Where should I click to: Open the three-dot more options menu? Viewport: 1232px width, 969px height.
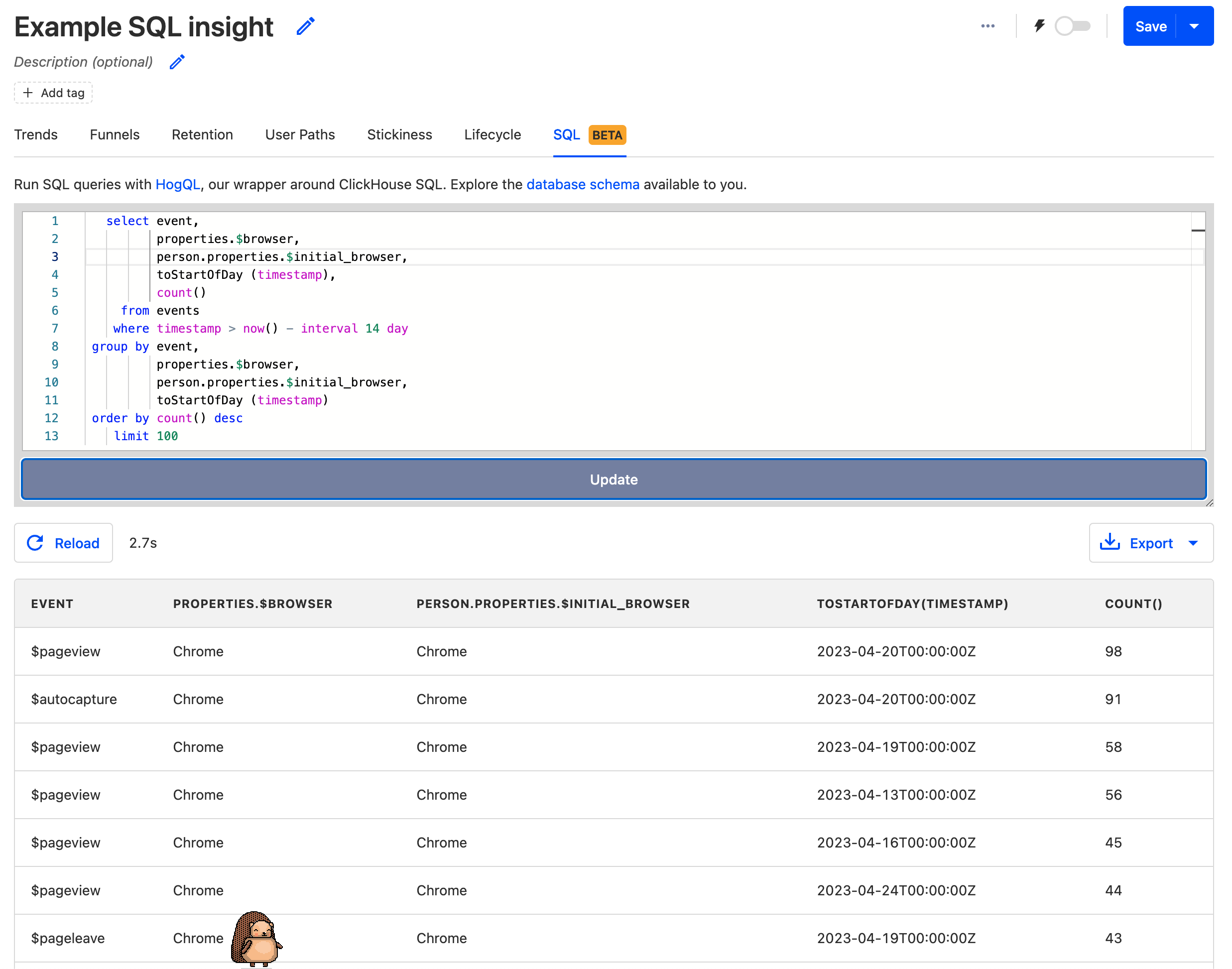pyautogui.click(x=987, y=25)
